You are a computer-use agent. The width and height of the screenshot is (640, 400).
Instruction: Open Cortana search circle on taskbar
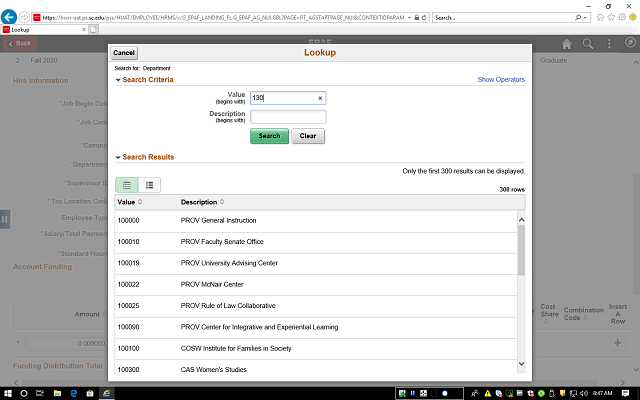(x=24, y=393)
